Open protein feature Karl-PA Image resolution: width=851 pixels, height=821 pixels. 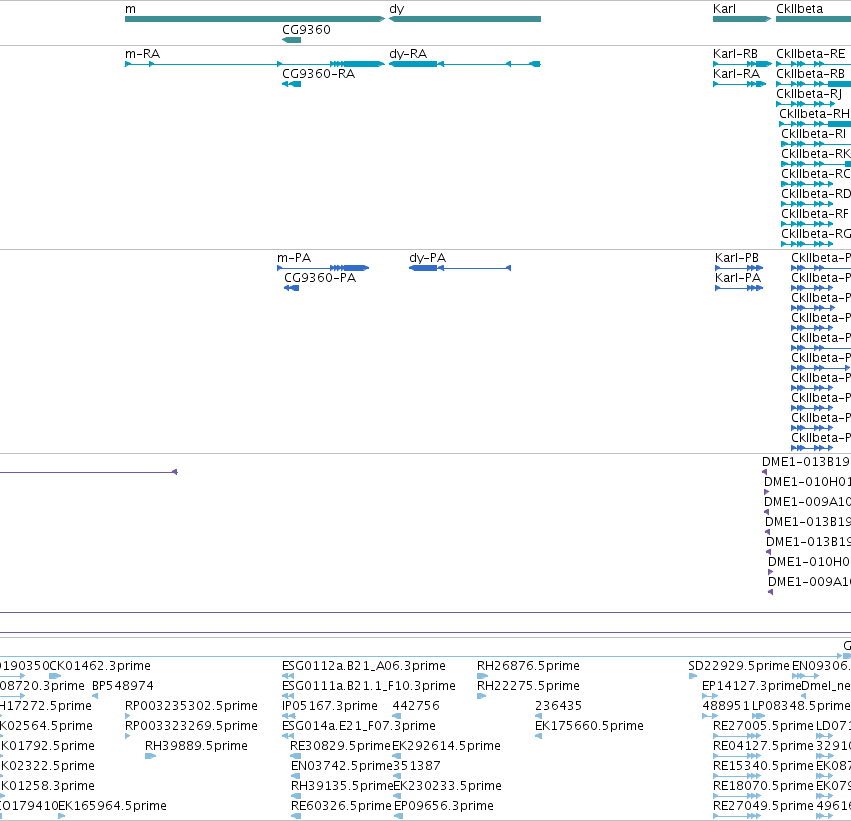tap(739, 288)
